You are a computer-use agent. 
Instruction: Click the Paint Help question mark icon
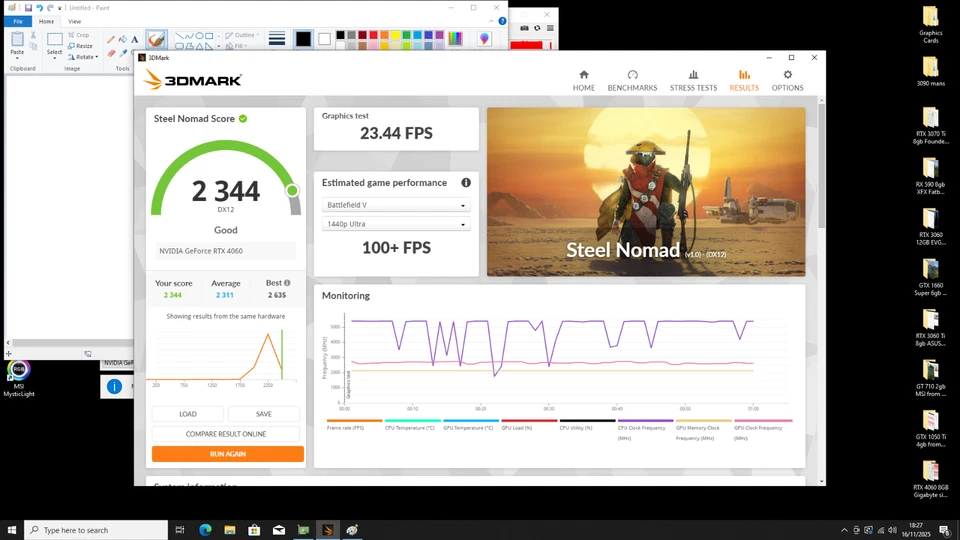[x=502, y=21]
